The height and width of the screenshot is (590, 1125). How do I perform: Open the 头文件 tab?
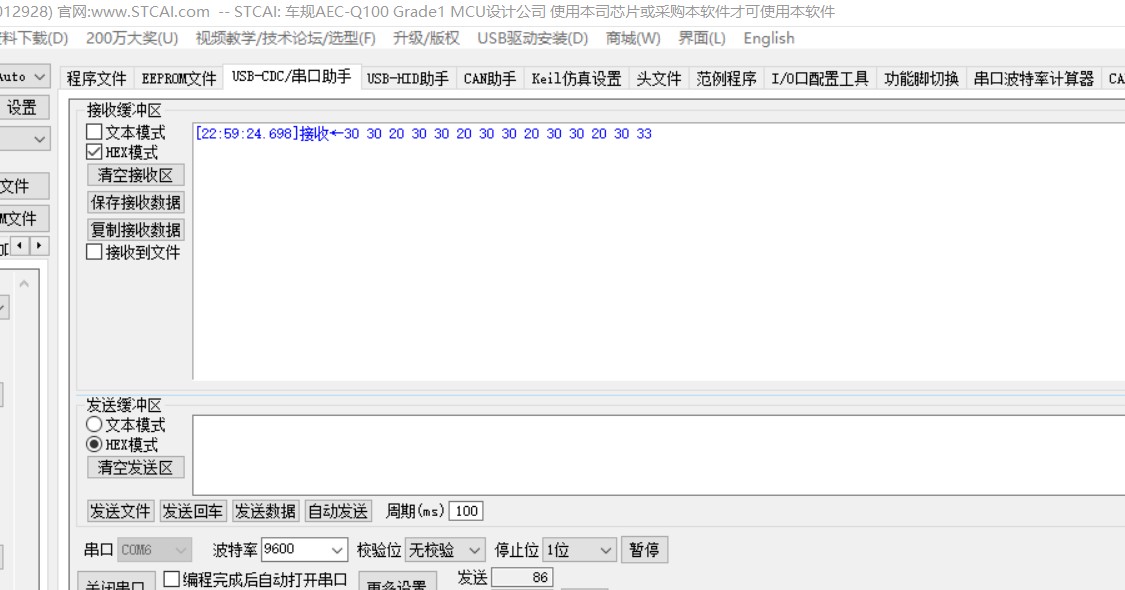point(659,78)
